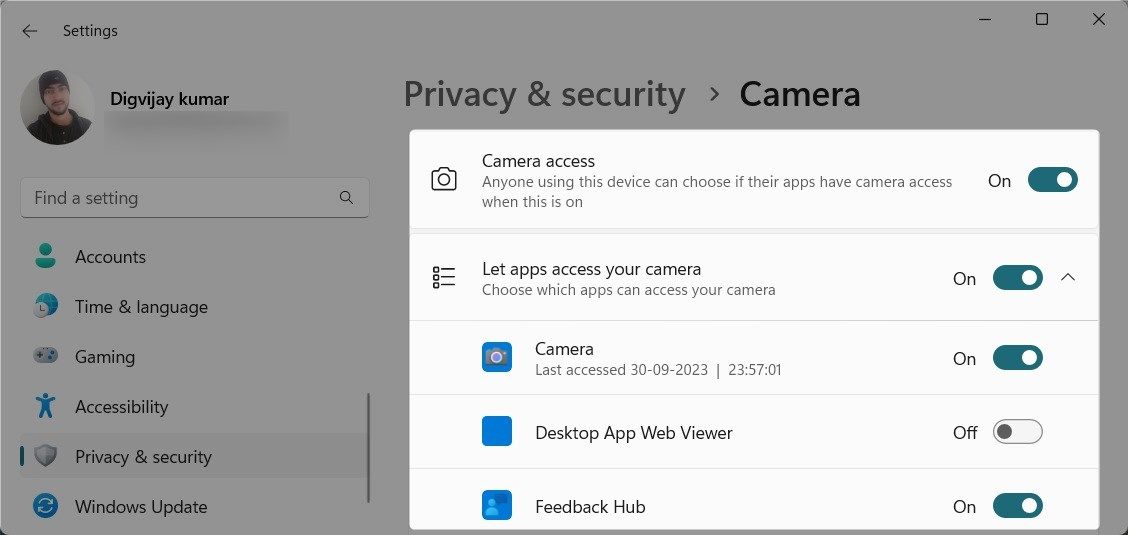The height and width of the screenshot is (535, 1128).
Task: Click the Windows Update sync icon
Action: pyautogui.click(x=45, y=506)
